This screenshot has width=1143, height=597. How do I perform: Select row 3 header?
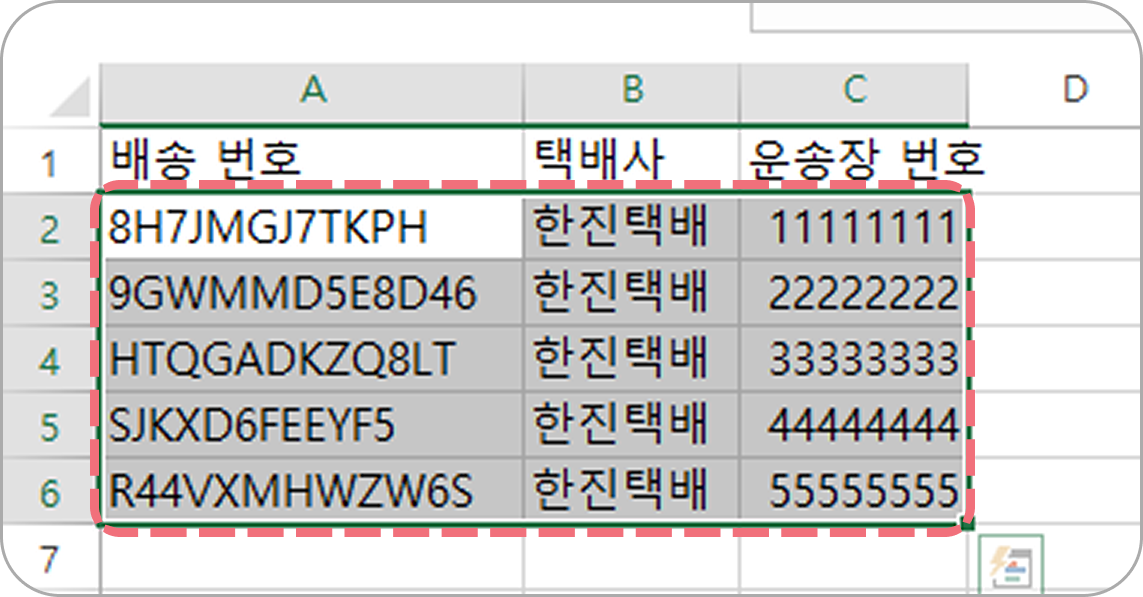(x=51, y=293)
